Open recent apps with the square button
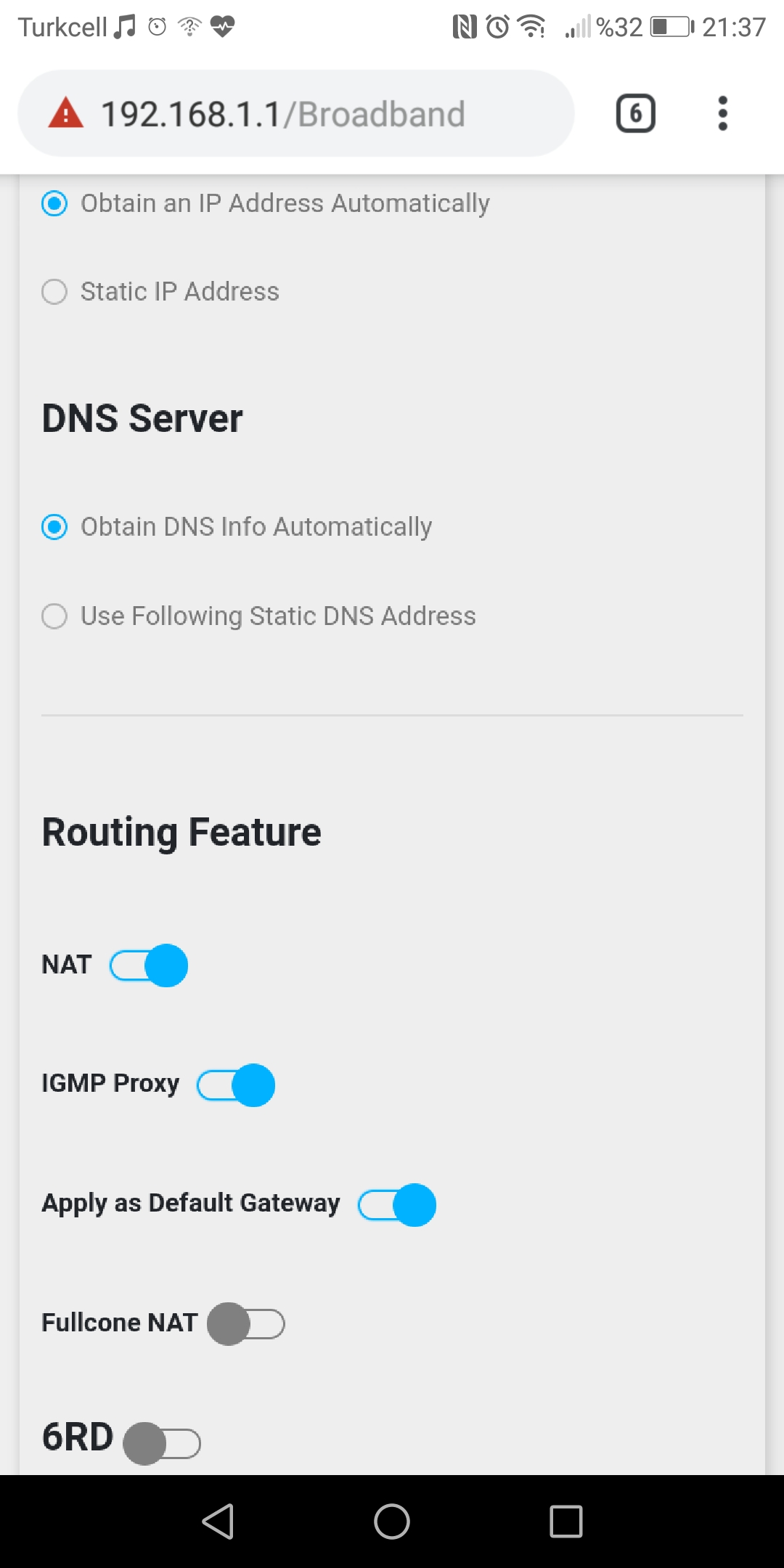This screenshot has height=1568, width=784. [566, 1521]
